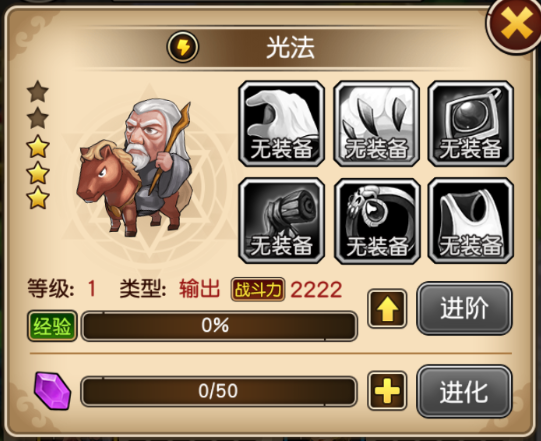Click the yellow plus add-shards button

387,391
